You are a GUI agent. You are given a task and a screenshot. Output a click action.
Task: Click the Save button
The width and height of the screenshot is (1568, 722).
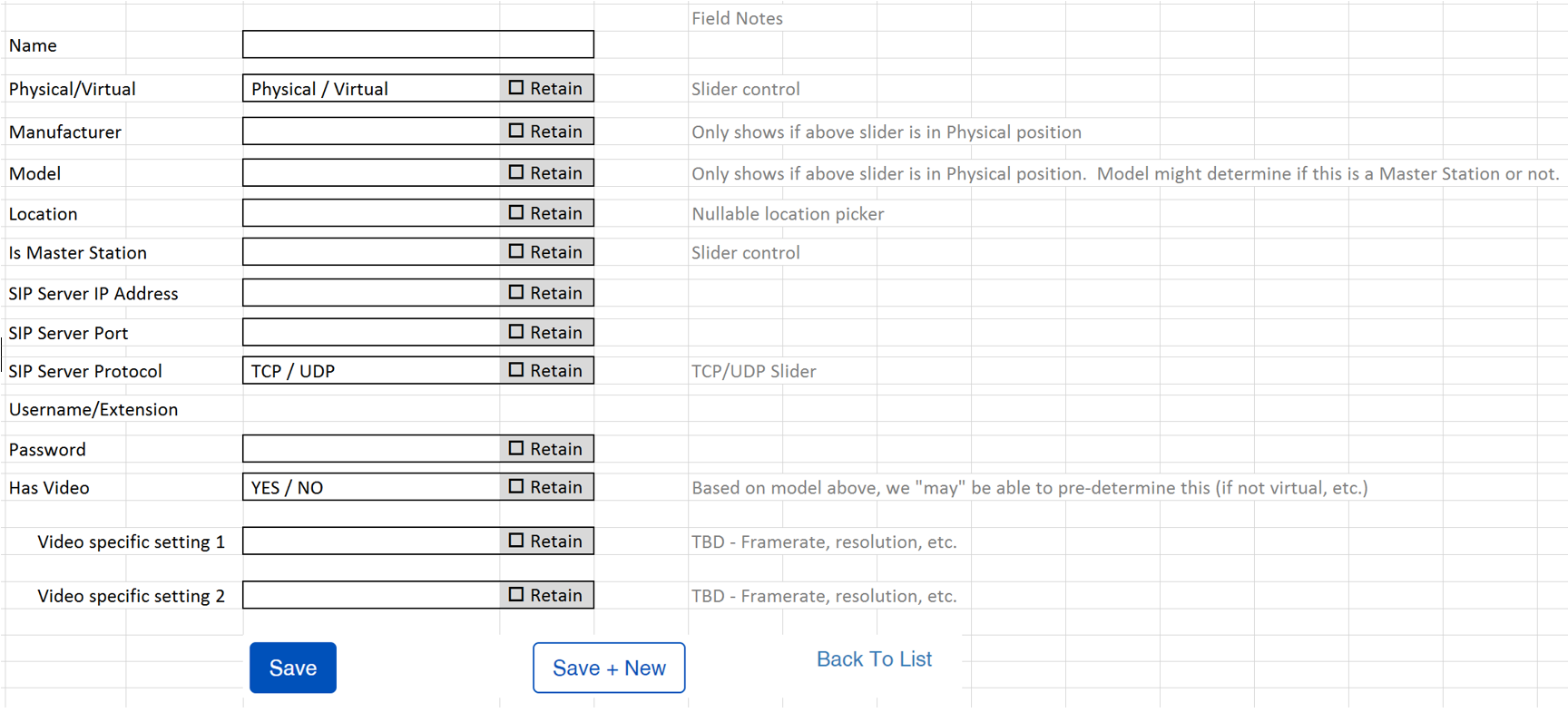click(292, 668)
